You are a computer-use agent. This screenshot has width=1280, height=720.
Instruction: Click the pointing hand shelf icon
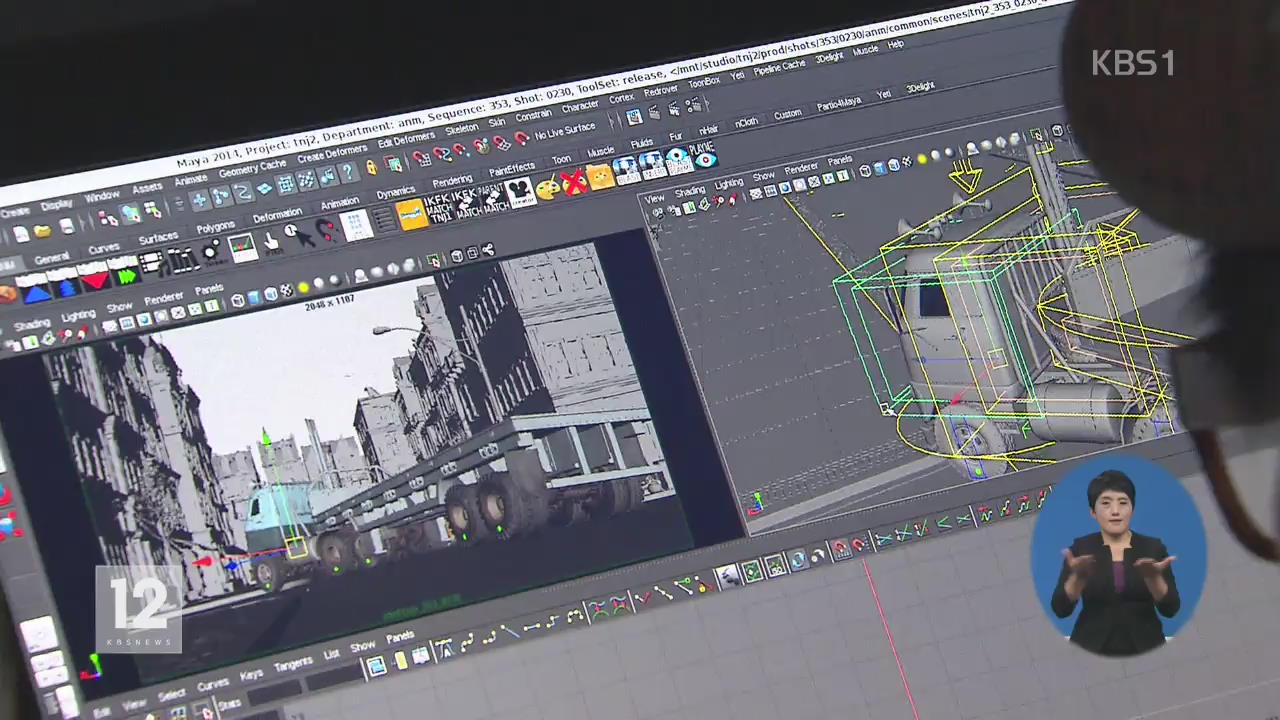click(271, 243)
